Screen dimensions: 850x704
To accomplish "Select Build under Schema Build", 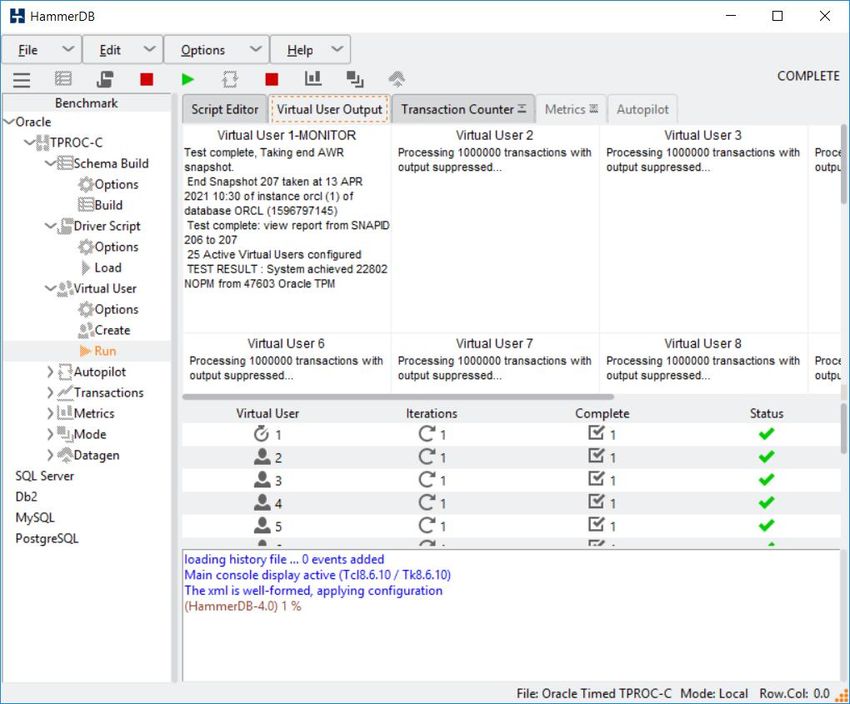I will click(100, 205).
